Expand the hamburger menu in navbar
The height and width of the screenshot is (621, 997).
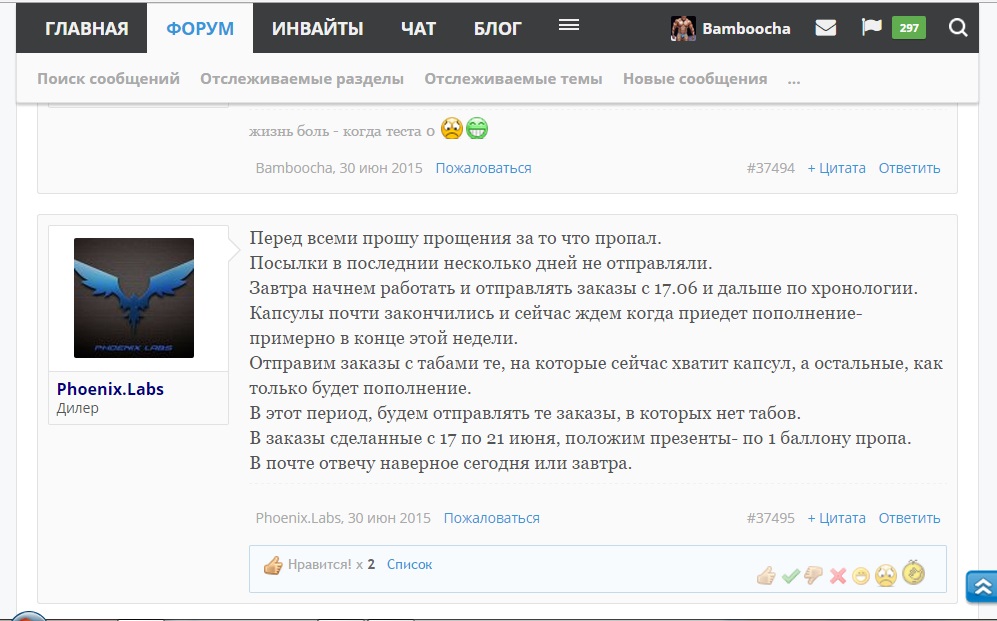pos(569,26)
